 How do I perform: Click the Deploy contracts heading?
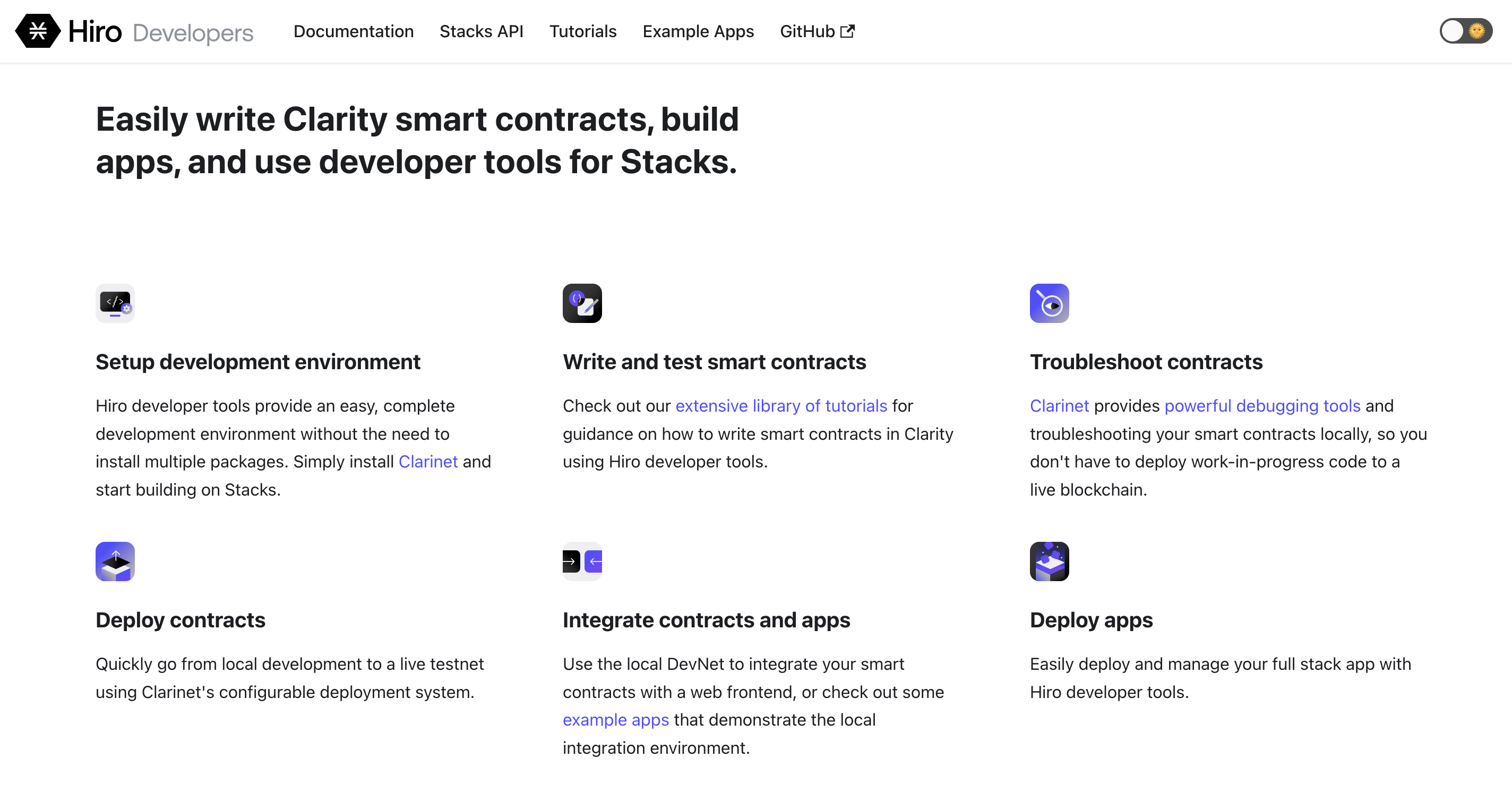coord(180,620)
